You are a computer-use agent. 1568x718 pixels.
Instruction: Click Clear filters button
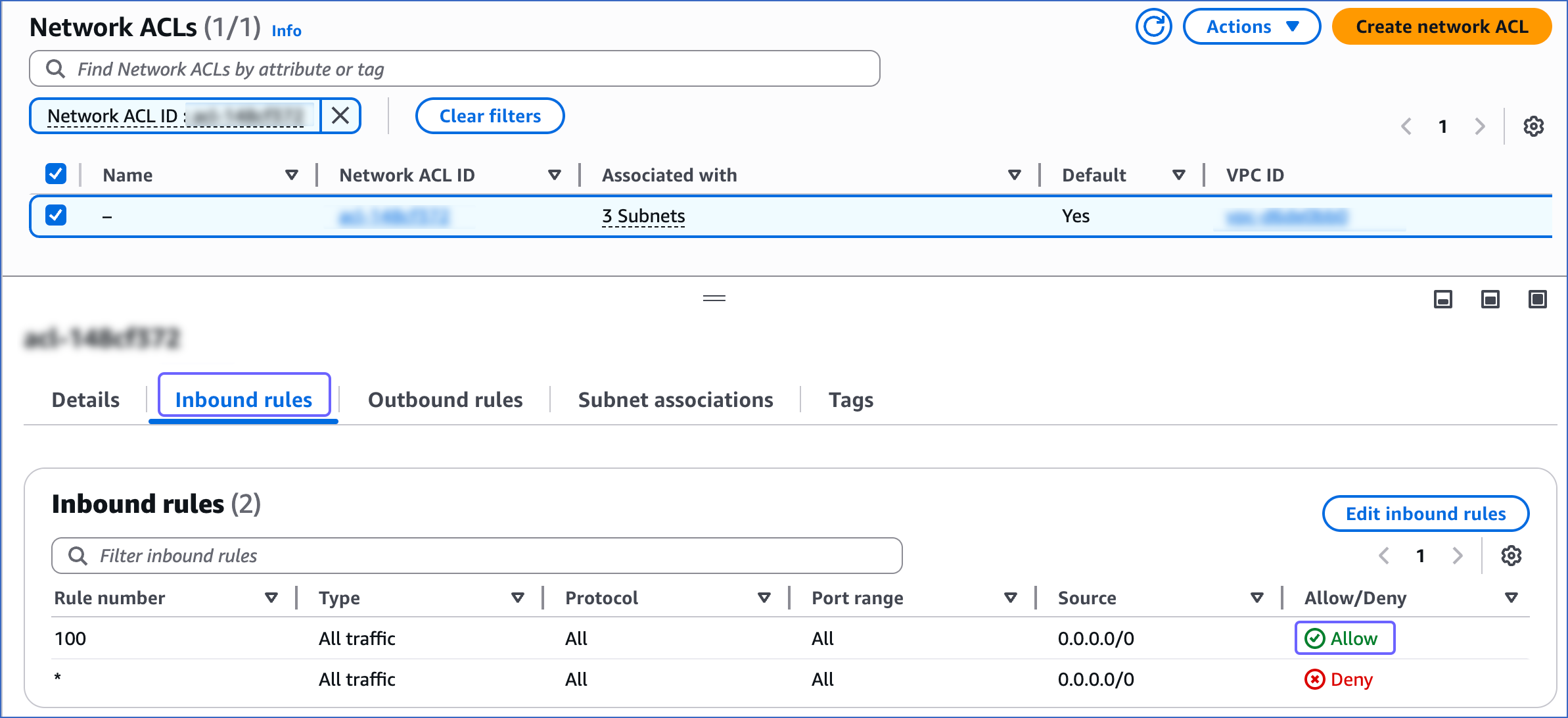tap(490, 116)
